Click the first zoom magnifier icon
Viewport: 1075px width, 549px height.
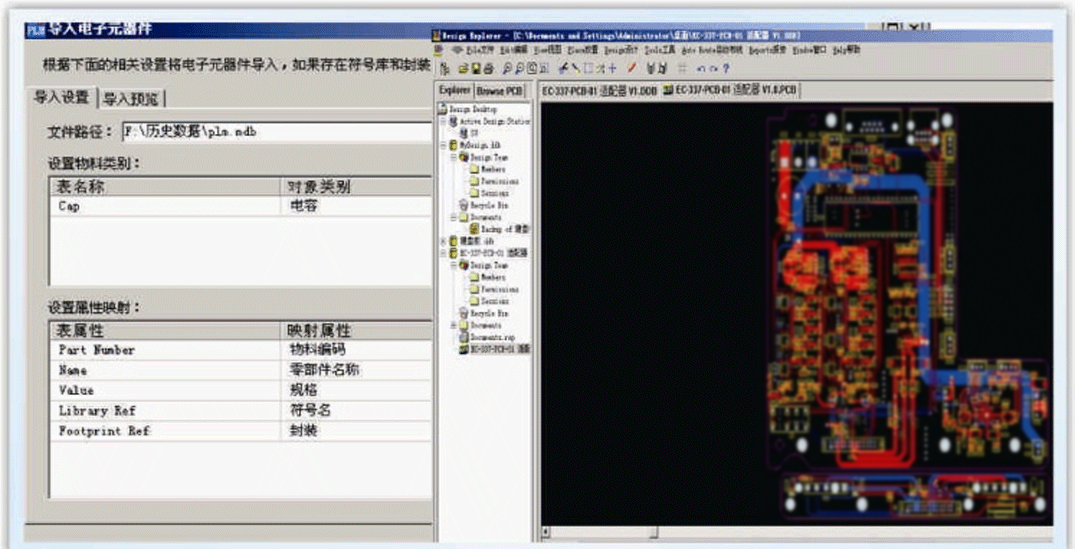(508, 68)
